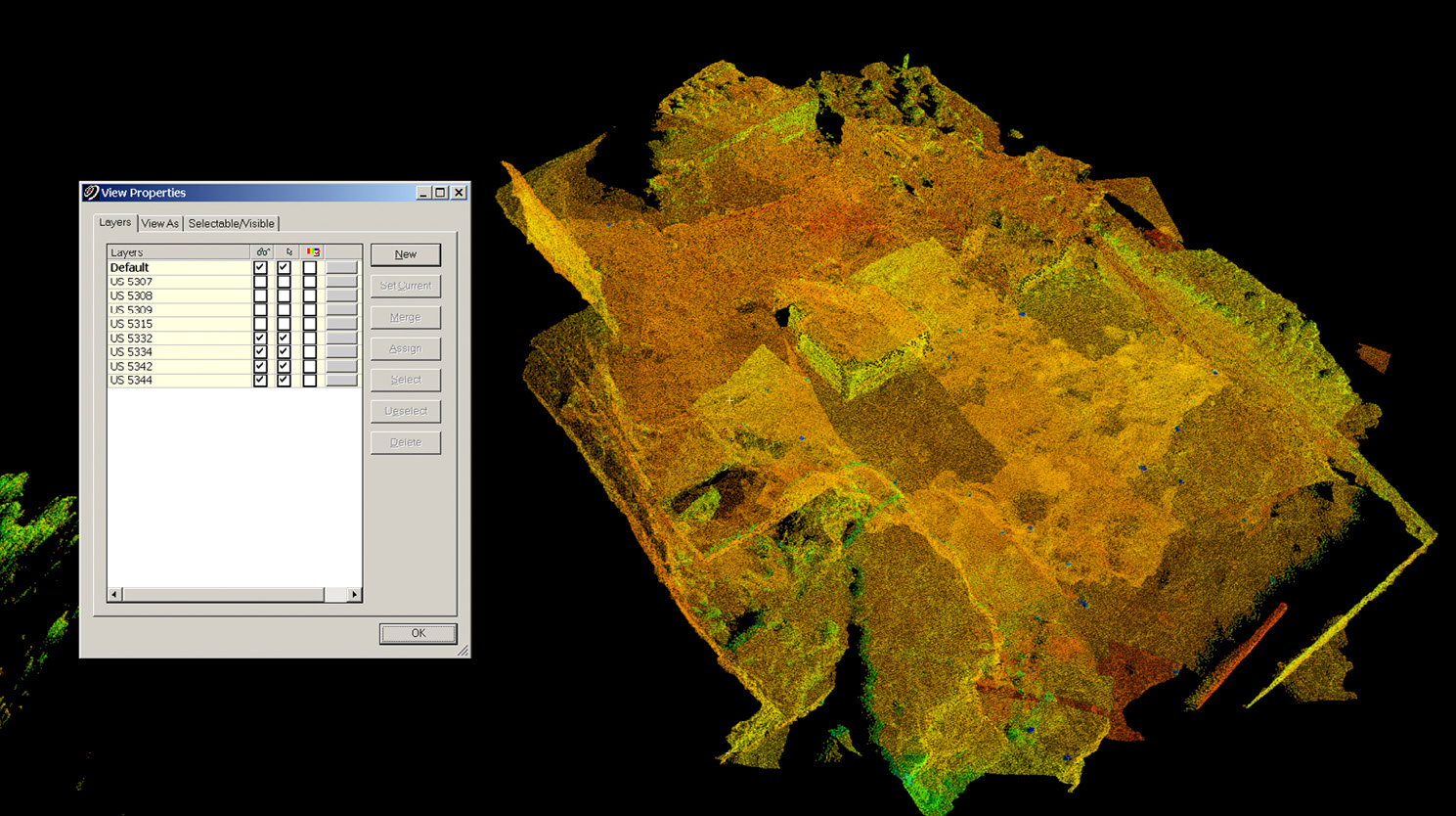Tick color-map checkbox for US 5308
This screenshot has width=1456, height=816.
[x=310, y=295]
